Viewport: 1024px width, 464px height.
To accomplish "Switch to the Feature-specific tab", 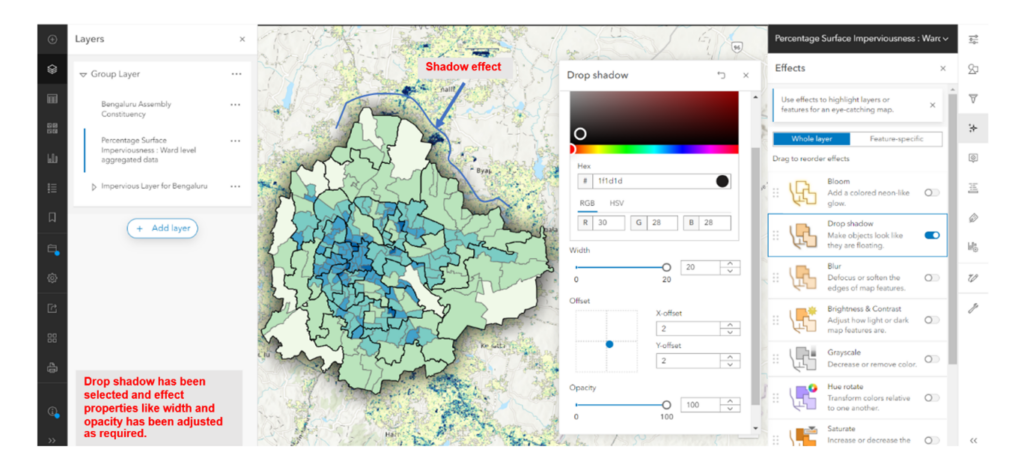I will 896,139.
